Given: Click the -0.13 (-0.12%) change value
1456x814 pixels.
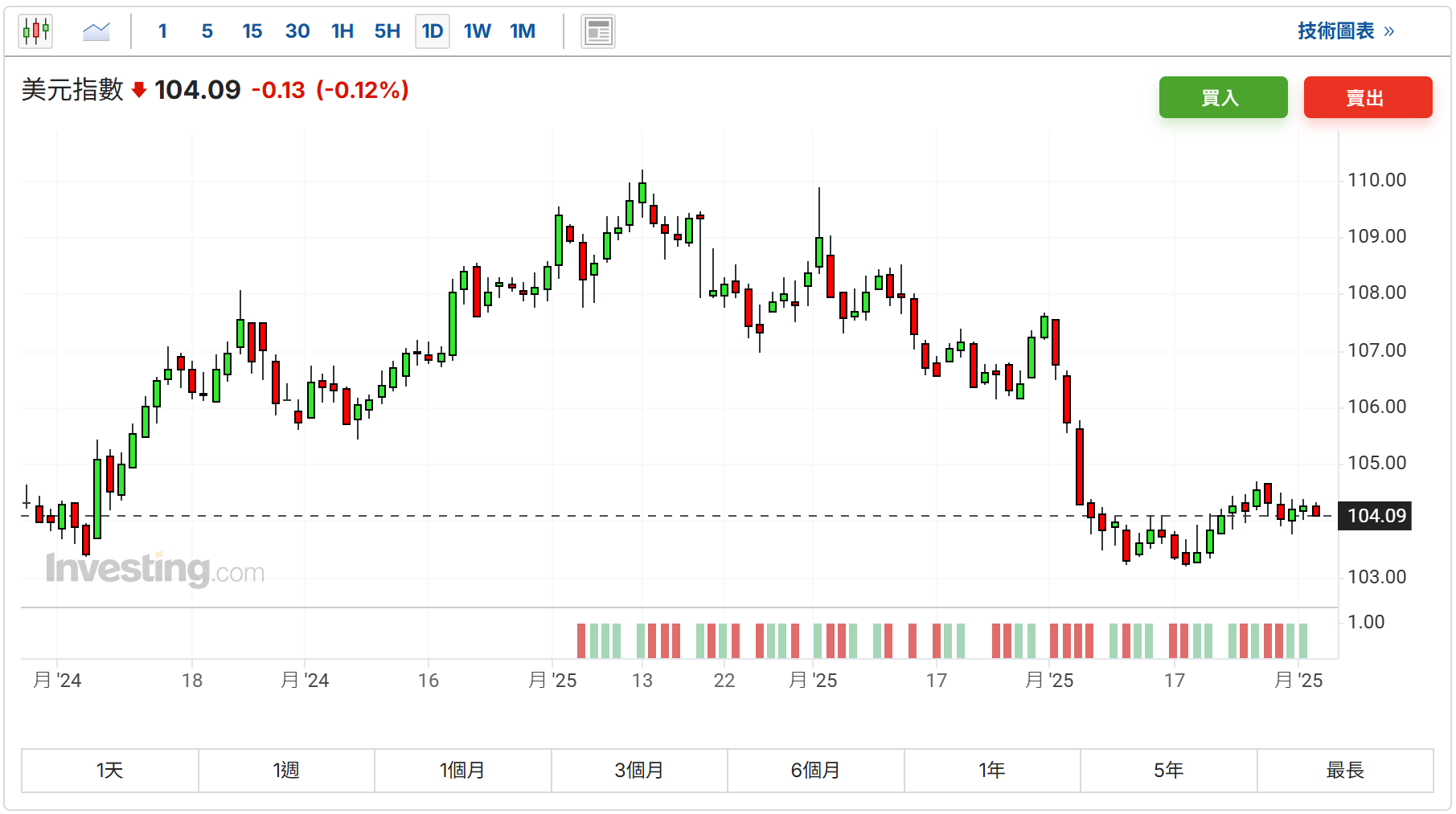Looking at the screenshot, I should (330, 90).
